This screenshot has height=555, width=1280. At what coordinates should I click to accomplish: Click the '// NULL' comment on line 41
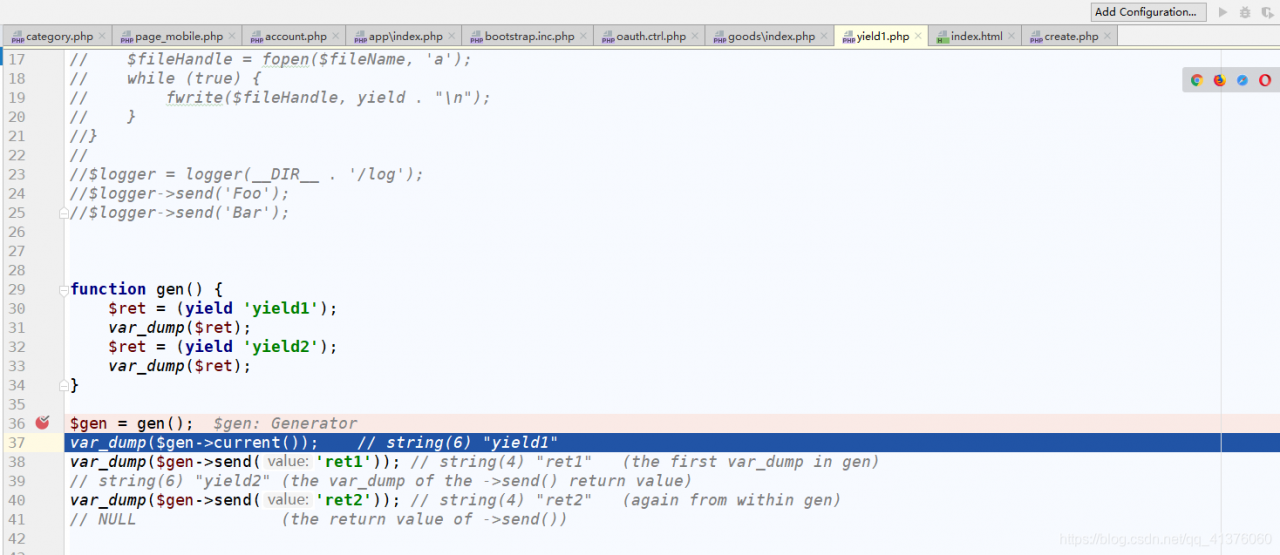click(102, 519)
